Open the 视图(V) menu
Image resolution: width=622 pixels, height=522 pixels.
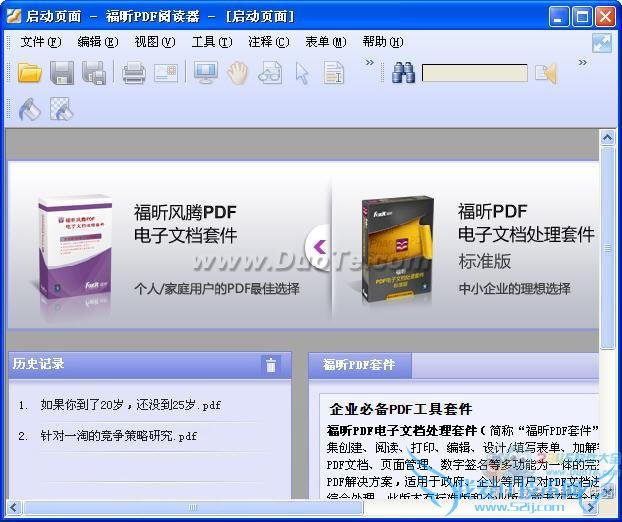(x=155, y=42)
